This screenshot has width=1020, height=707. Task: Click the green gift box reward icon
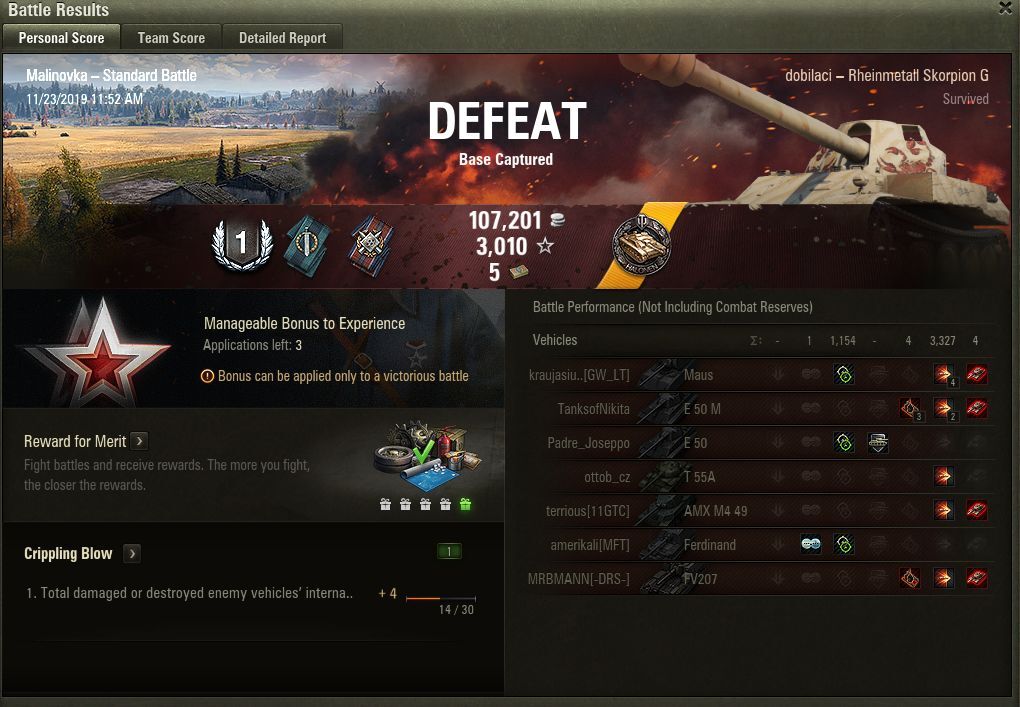[465, 504]
